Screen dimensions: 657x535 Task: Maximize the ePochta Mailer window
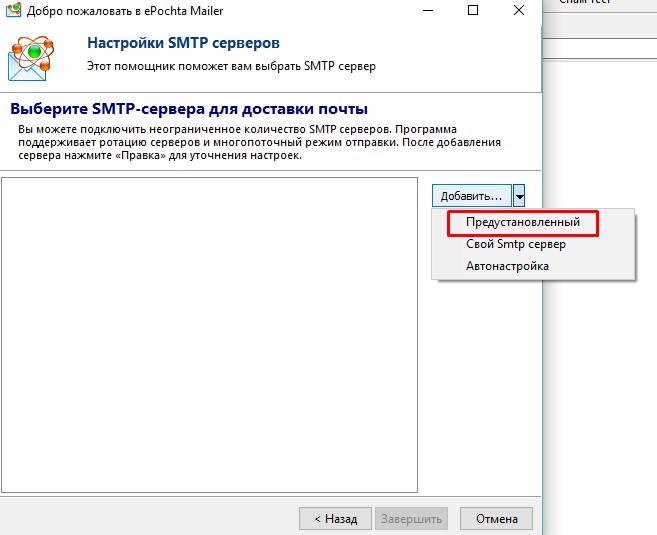coord(473,10)
